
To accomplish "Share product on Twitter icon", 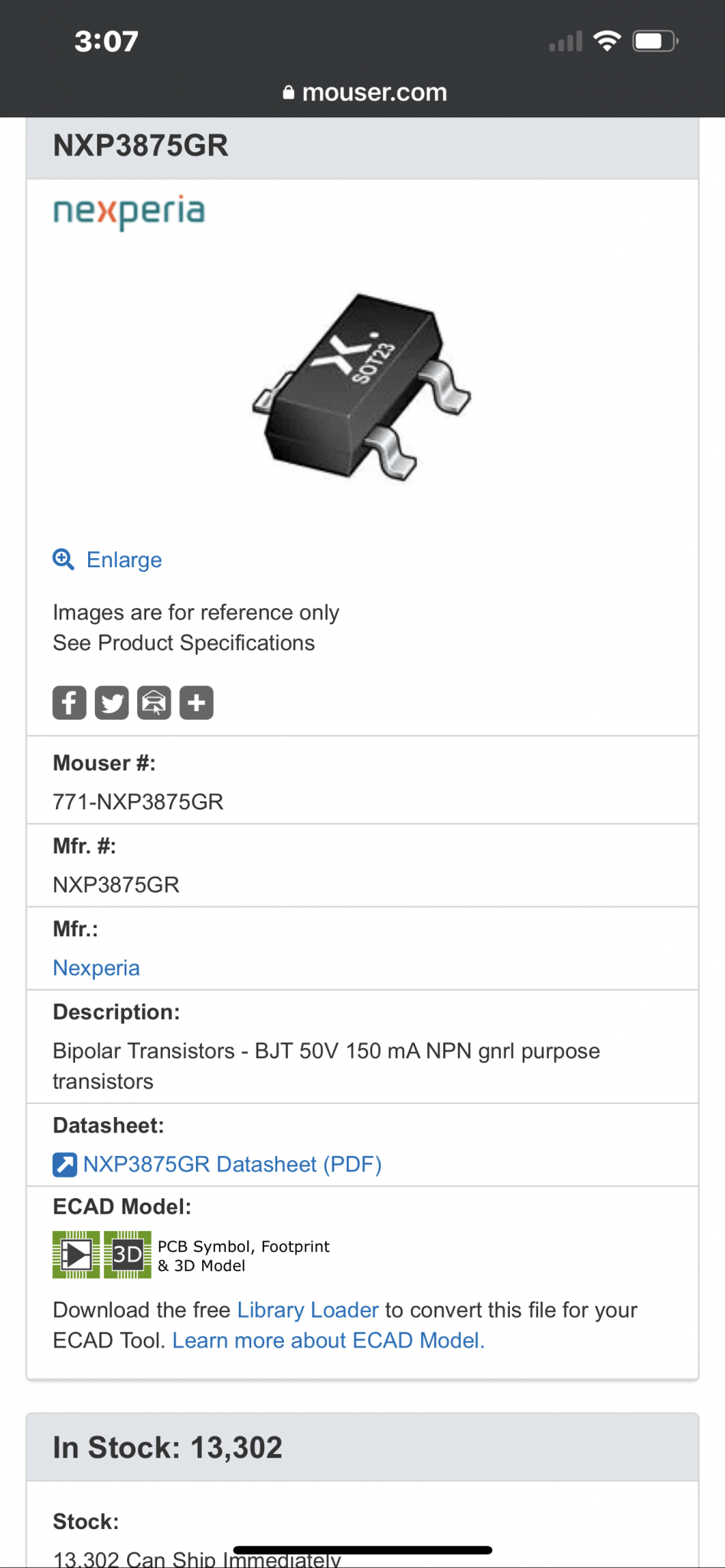I will pyautogui.click(x=112, y=703).
